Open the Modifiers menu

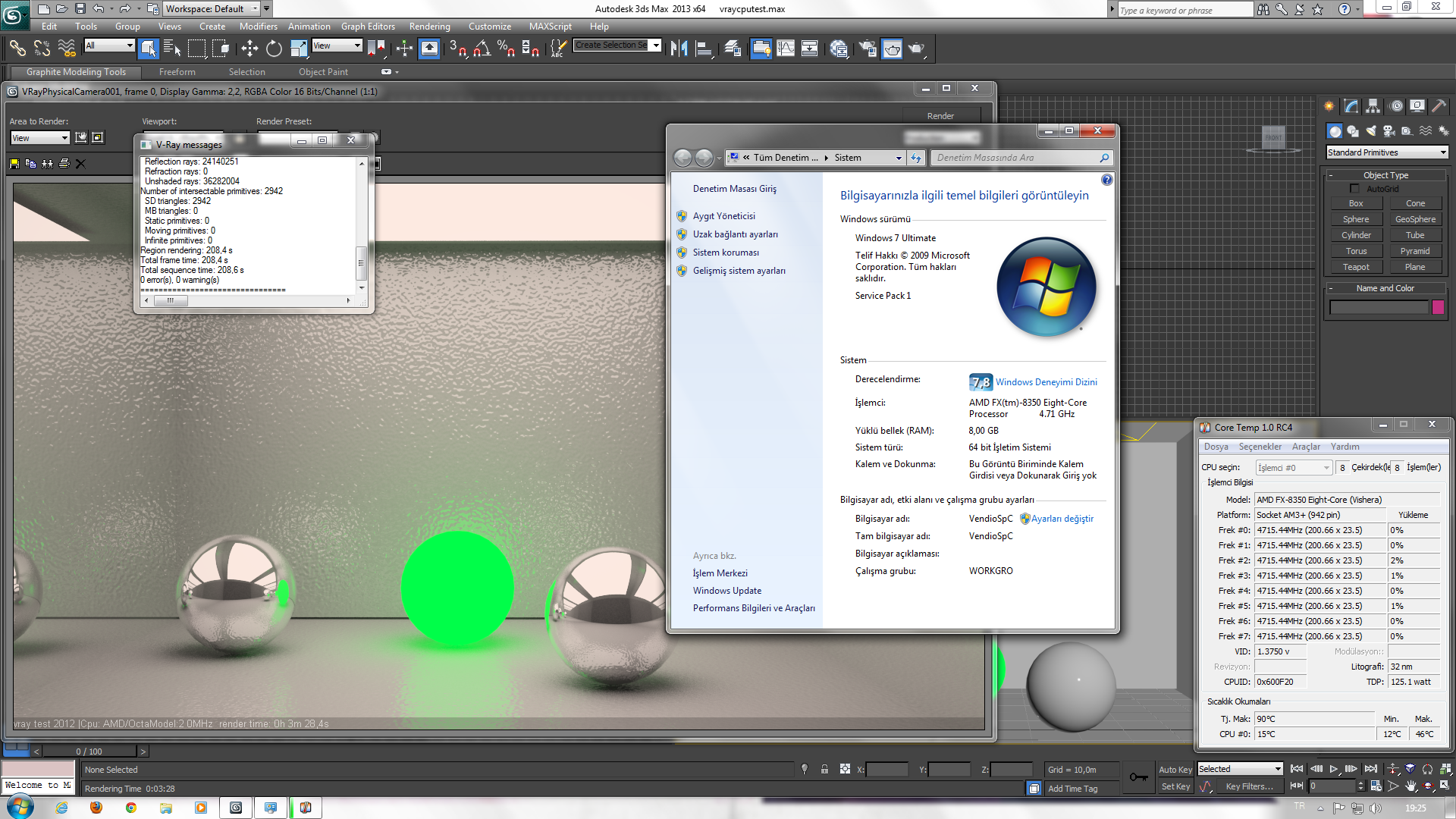[x=258, y=27]
